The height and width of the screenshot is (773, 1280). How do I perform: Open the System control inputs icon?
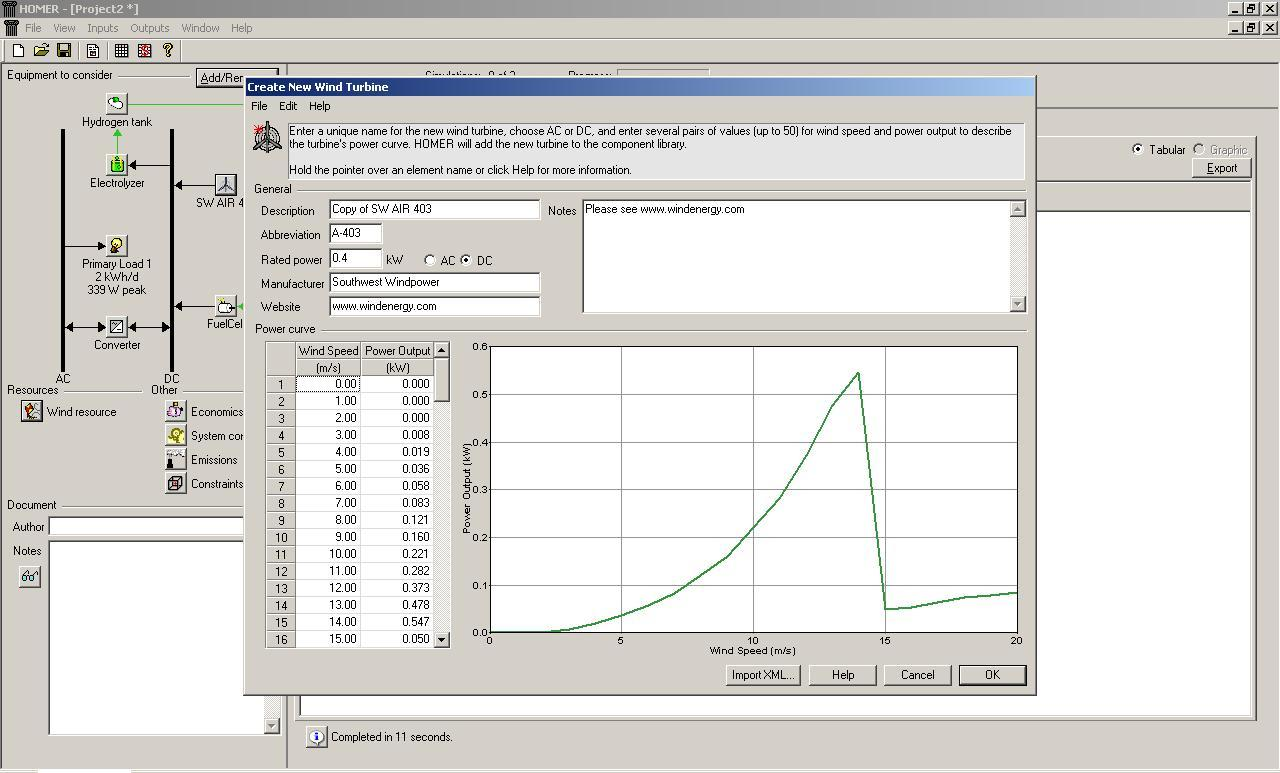[x=176, y=435]
